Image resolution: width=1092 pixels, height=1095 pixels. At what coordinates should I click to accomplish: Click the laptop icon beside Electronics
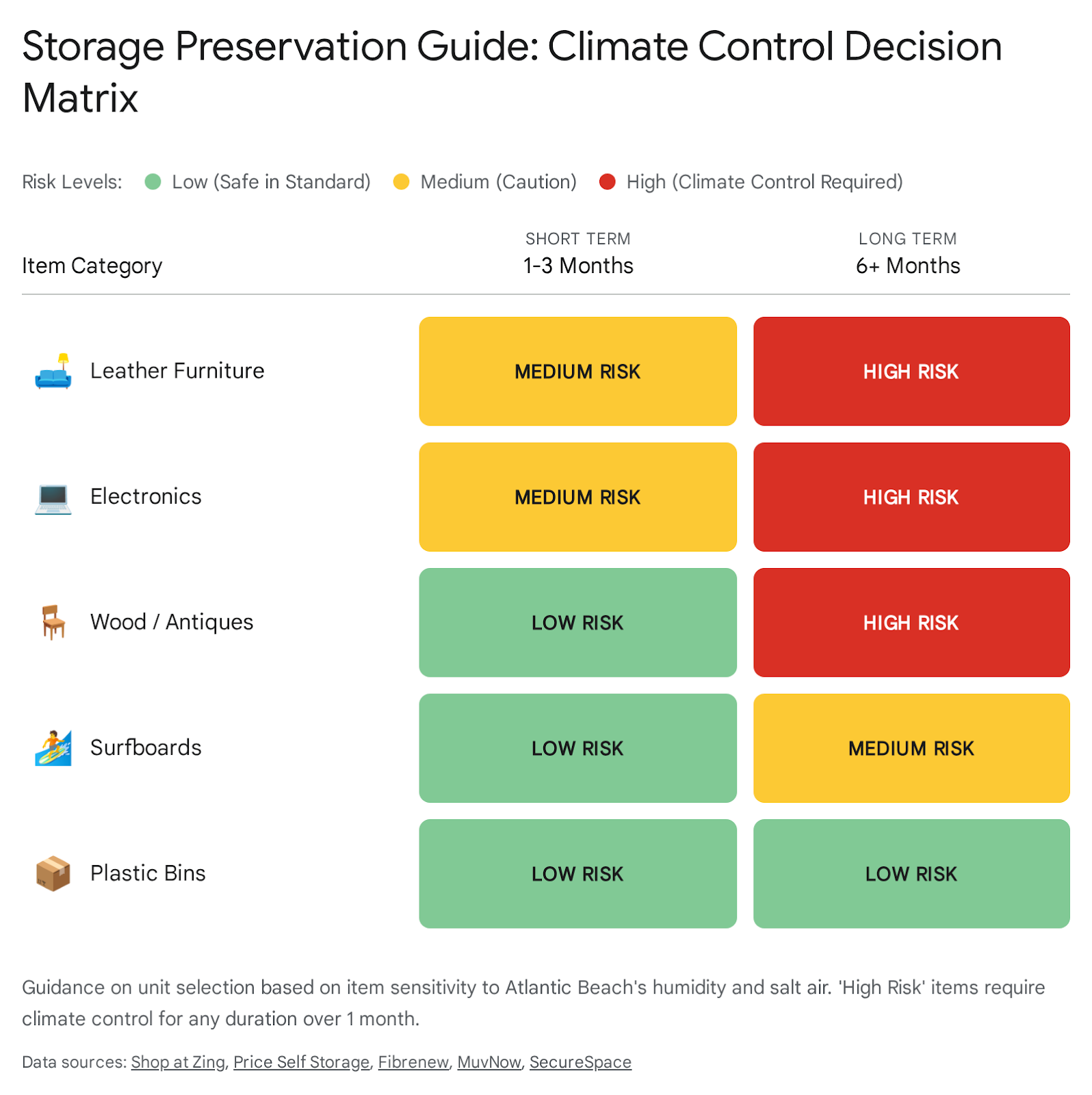click(53, 498)
